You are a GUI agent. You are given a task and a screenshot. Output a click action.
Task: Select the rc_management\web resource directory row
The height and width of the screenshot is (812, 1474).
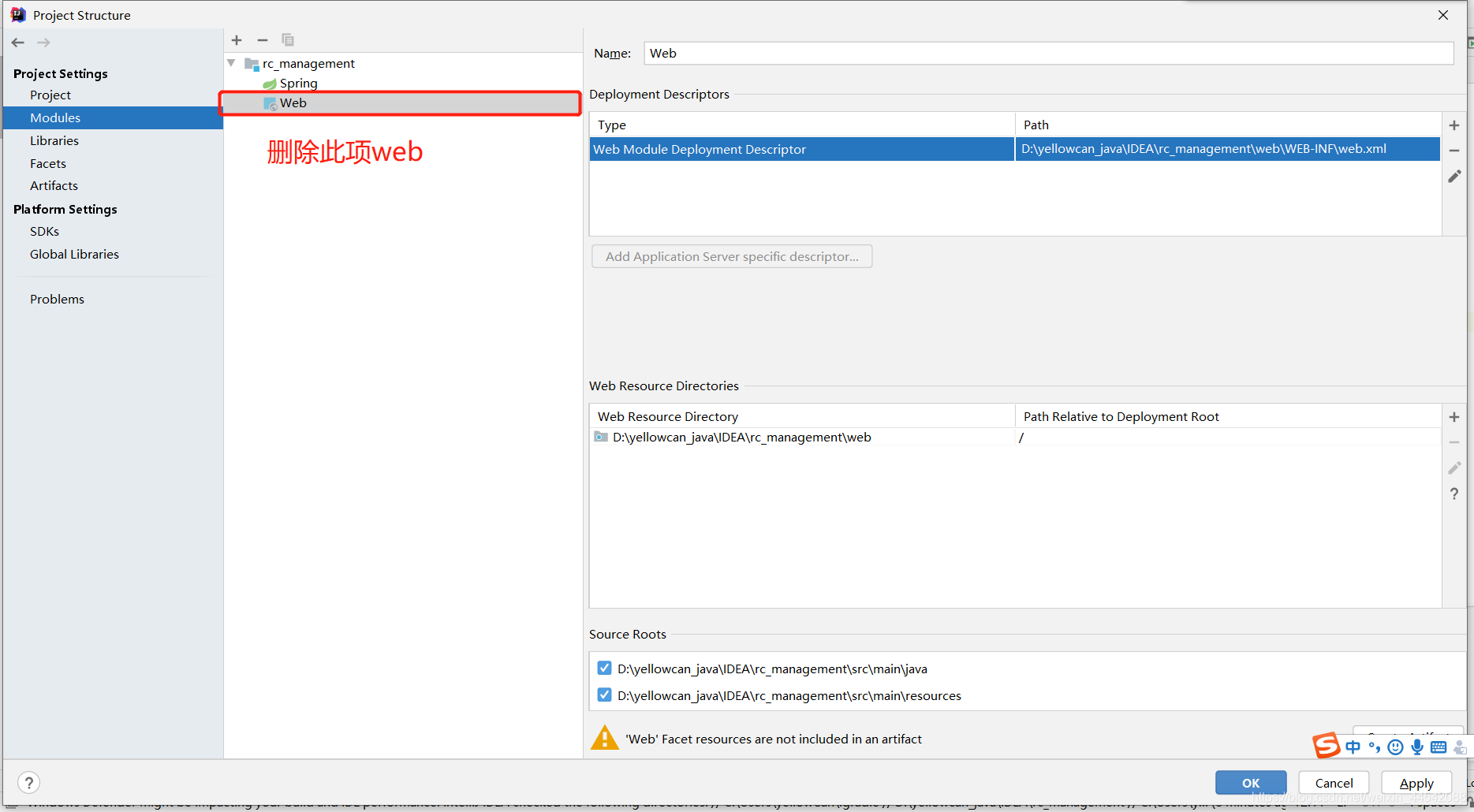tap(1015, 437)
